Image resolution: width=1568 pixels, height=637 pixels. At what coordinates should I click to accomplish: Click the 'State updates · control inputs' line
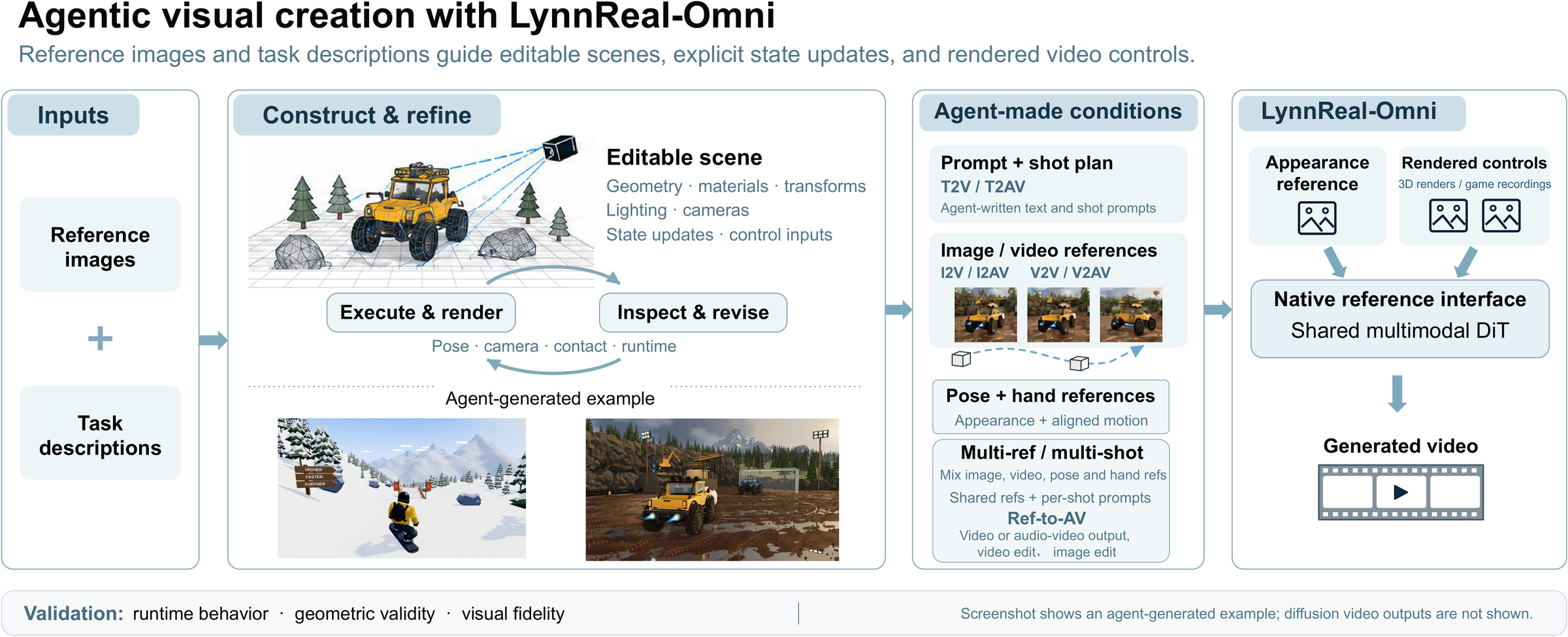click(x=719, y=235)
